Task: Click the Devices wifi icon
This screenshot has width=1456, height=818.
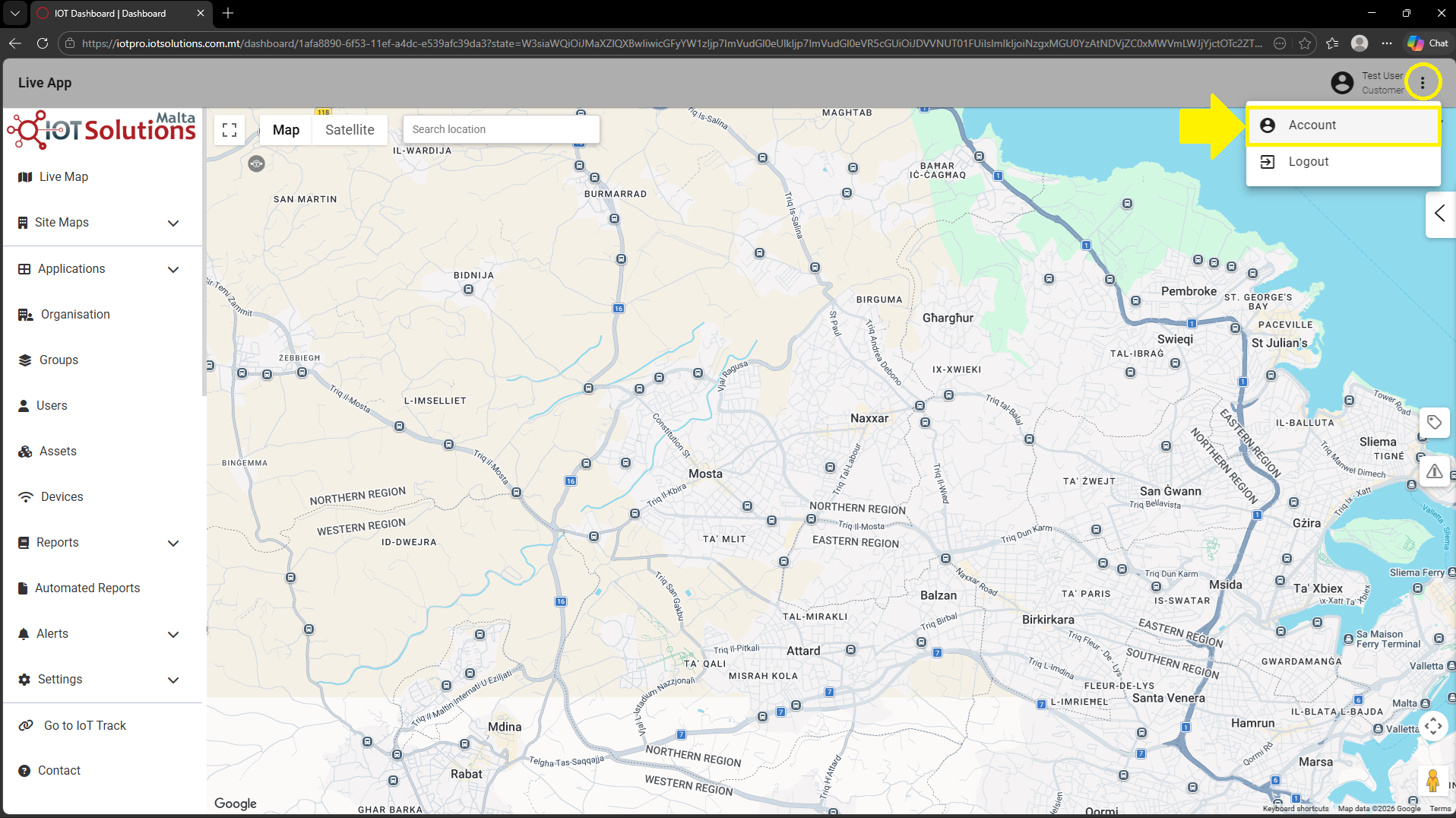Action: coord(26,497)
